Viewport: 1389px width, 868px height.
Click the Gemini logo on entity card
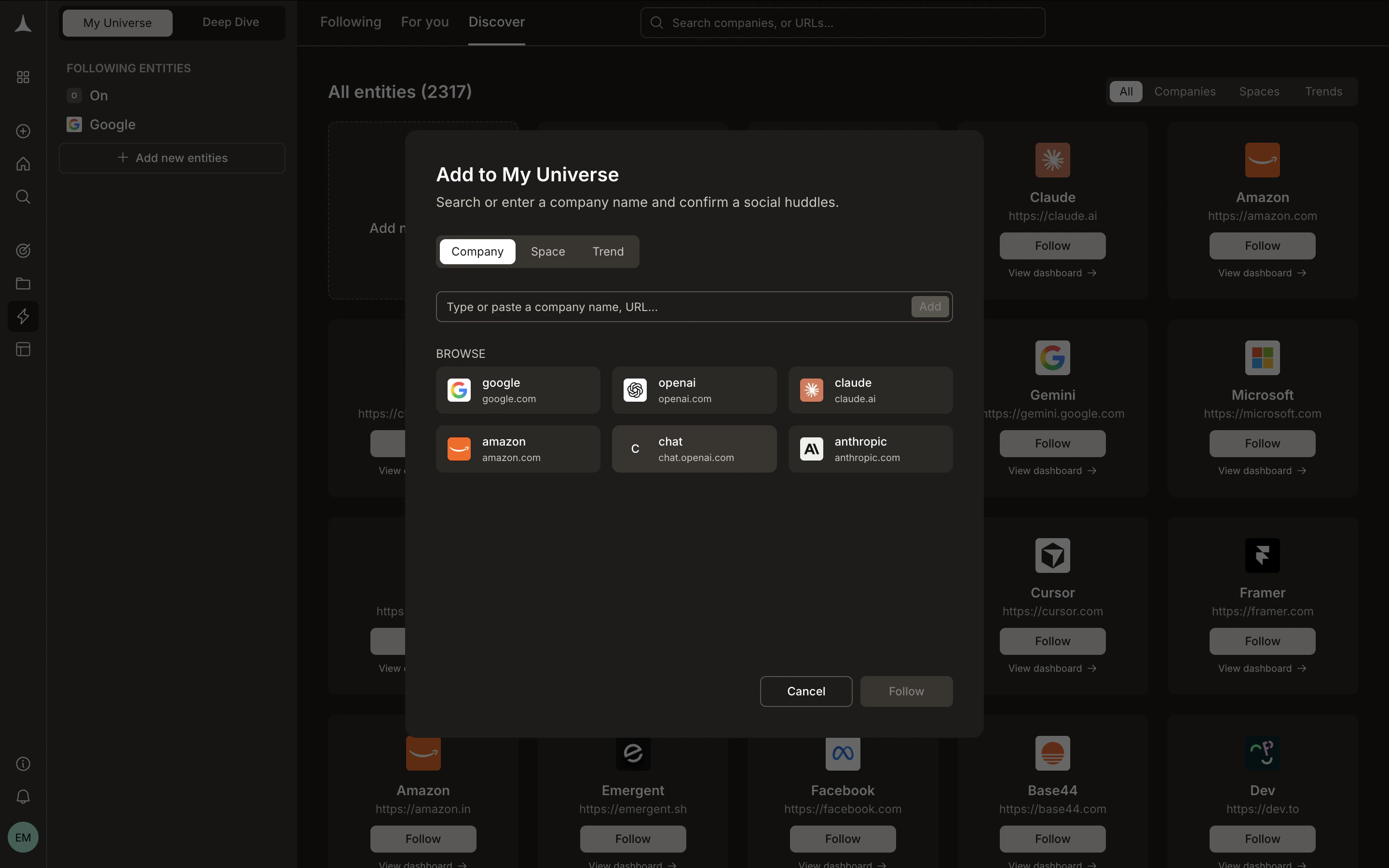pyautogui.click(x=1053, y=358)
